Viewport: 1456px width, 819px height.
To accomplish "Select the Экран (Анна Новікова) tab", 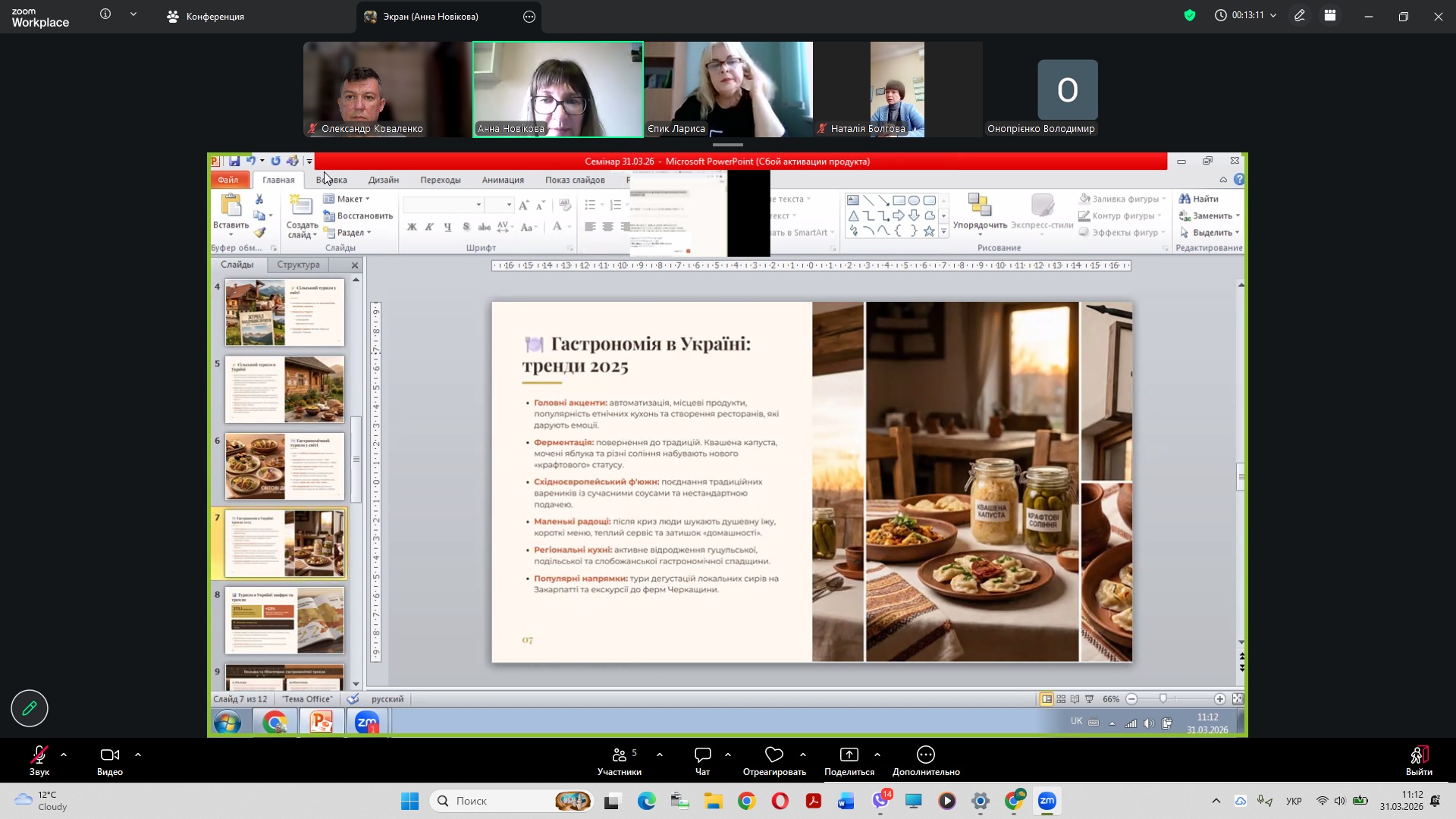I will pyautogui.click(x=430, y=17).
